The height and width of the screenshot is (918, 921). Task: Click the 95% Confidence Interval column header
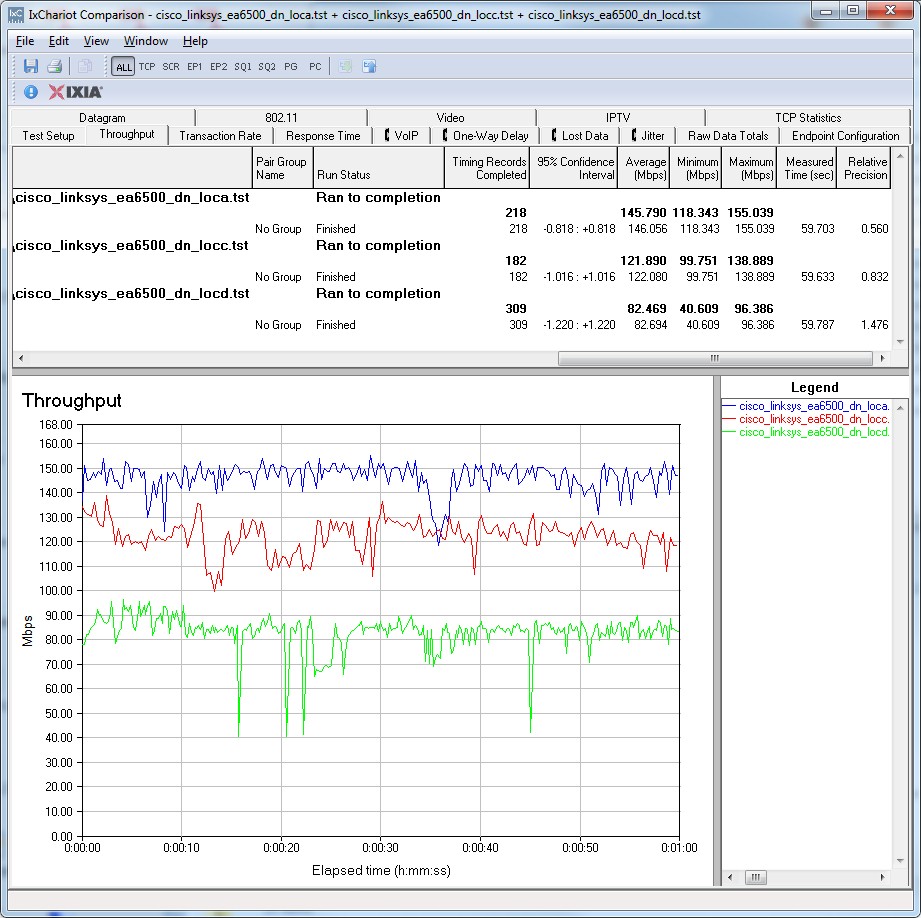point(573,168)
